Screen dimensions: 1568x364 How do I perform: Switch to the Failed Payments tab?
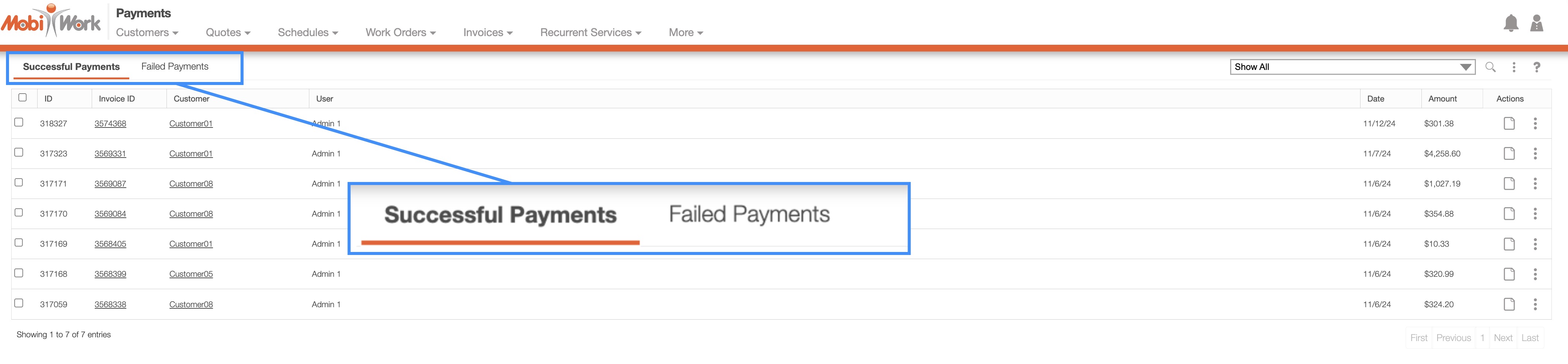click(x=175, y=66)
